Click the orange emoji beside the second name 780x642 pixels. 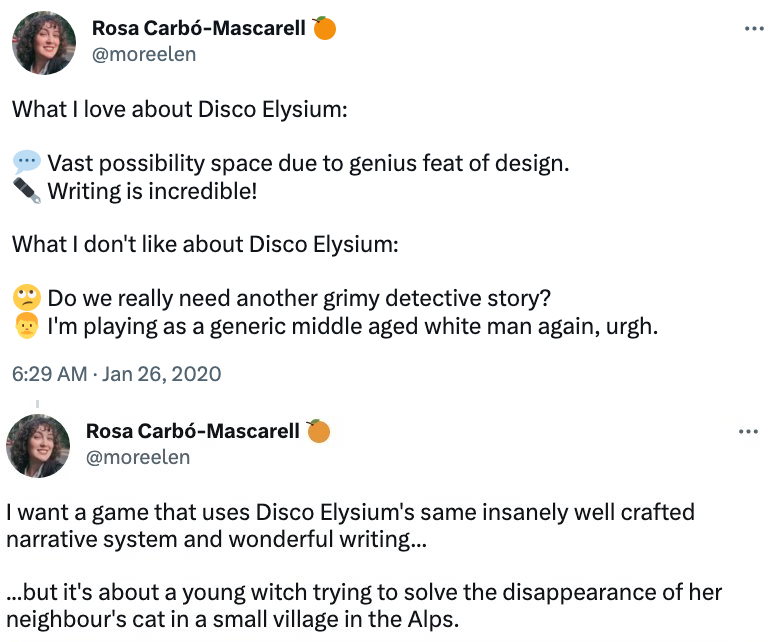[x=318, y=431]
